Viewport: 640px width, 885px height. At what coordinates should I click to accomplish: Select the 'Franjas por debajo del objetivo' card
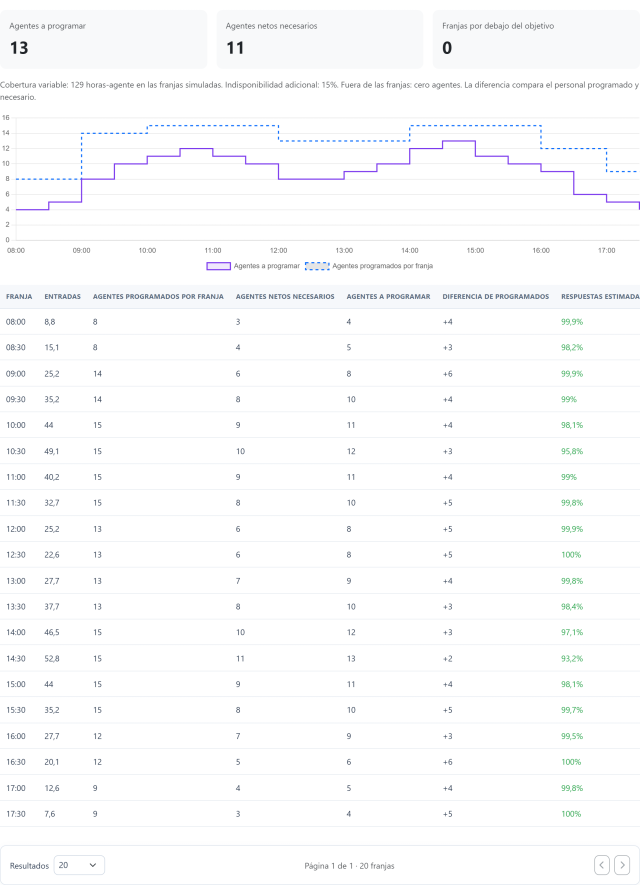536,40
